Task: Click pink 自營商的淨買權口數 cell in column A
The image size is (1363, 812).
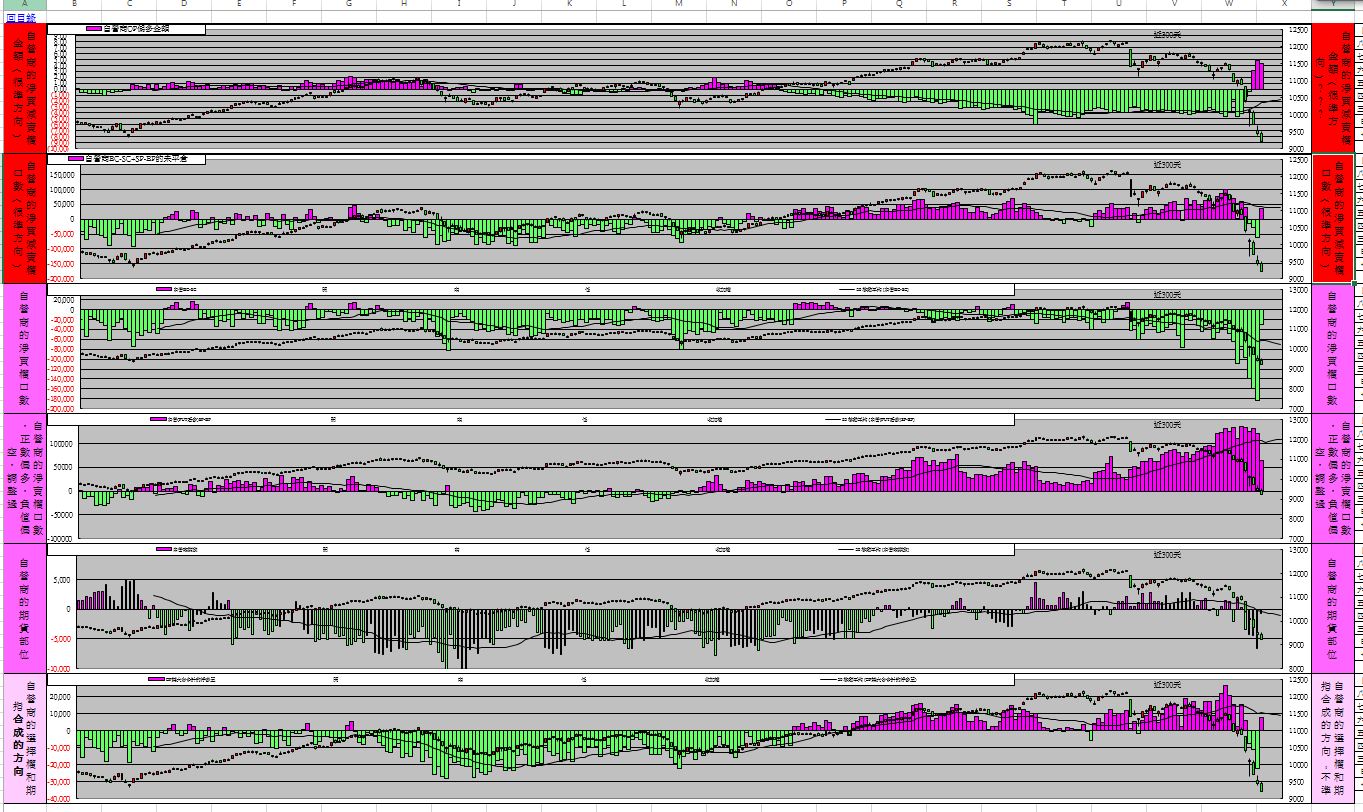Action: 25,348
